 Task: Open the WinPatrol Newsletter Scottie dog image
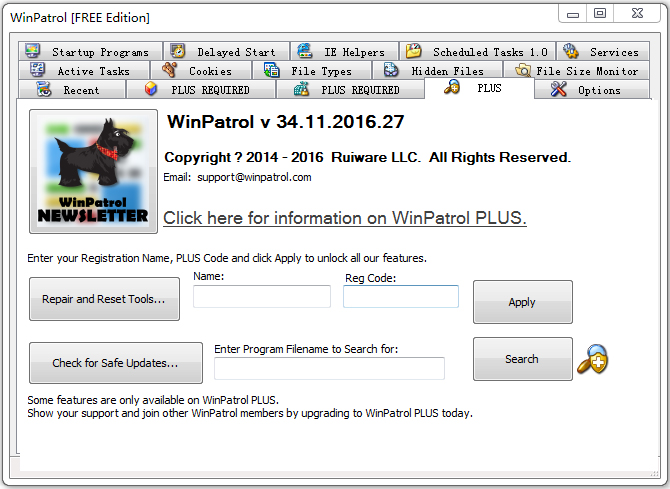(93, 171)
